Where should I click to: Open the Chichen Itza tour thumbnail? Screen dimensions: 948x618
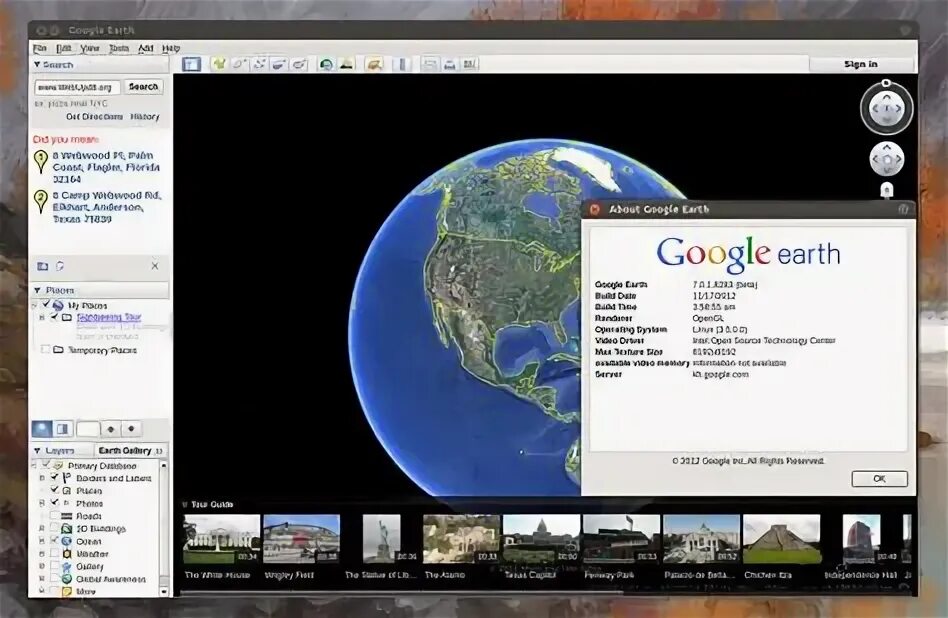click(781, 539)
